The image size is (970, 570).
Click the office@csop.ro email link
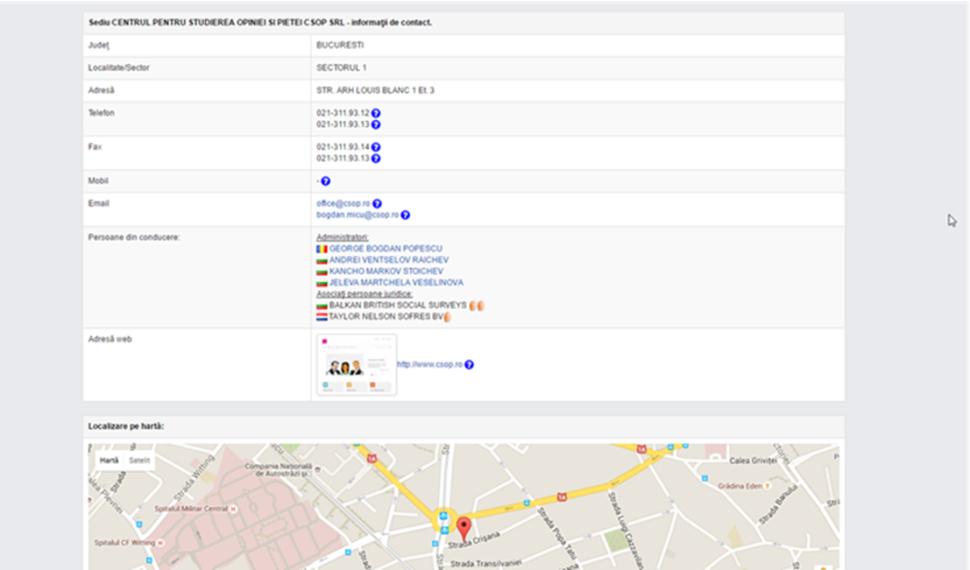pyautogui.click(x=343, y=204)
